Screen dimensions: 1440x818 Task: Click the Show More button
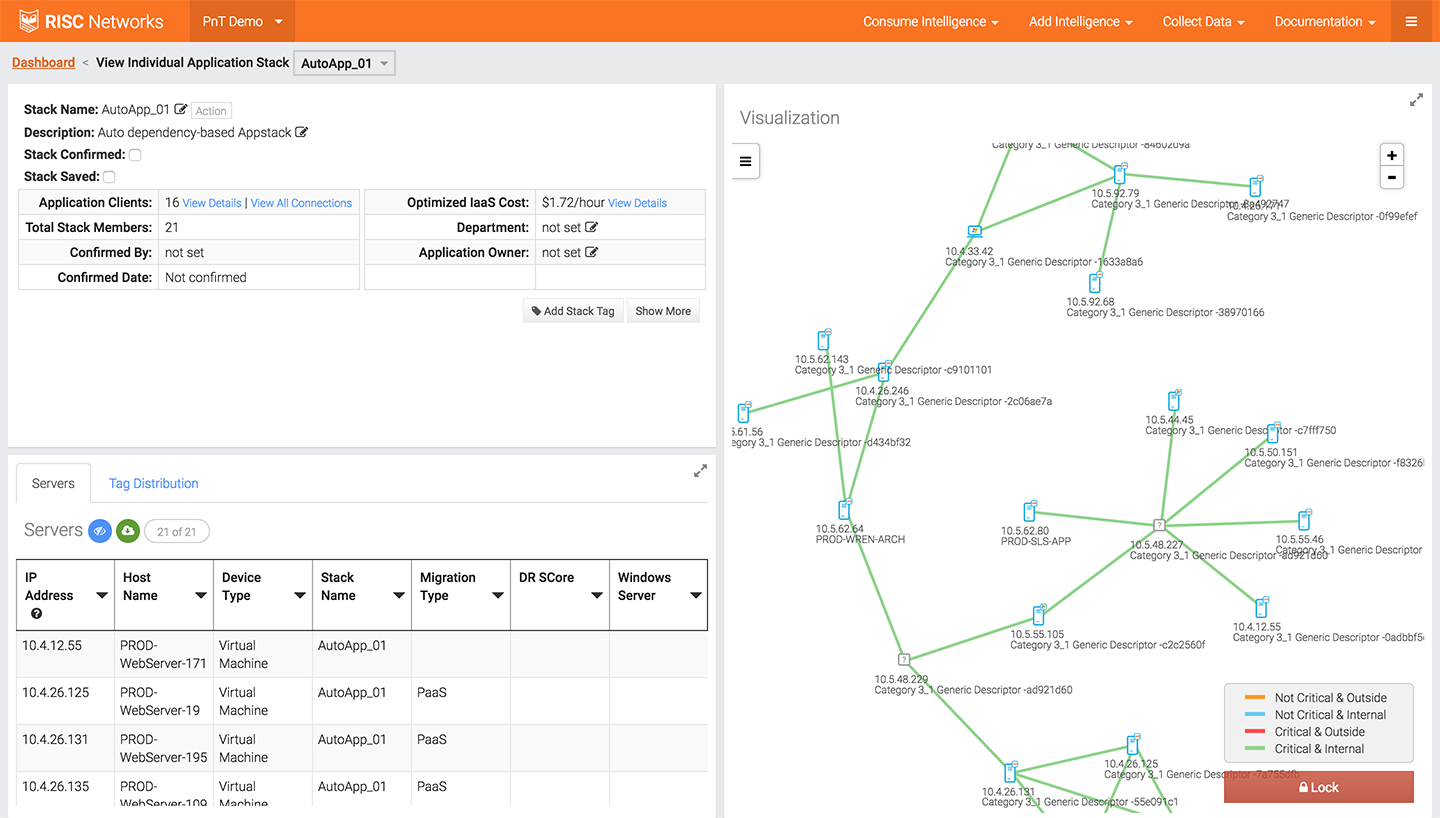tap(663, 311)
